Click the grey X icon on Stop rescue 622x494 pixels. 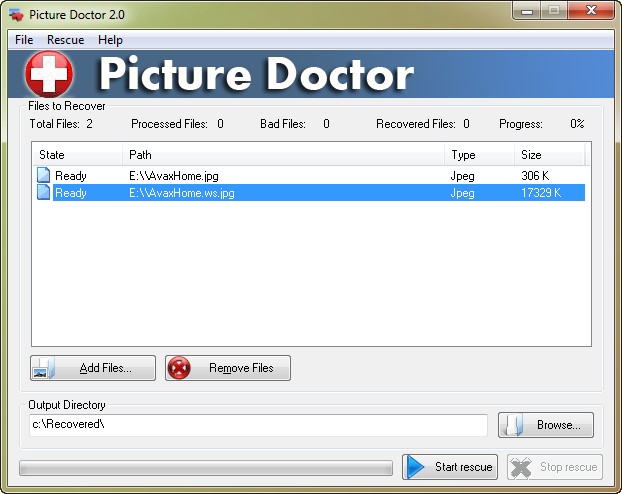tap(521, 467)
